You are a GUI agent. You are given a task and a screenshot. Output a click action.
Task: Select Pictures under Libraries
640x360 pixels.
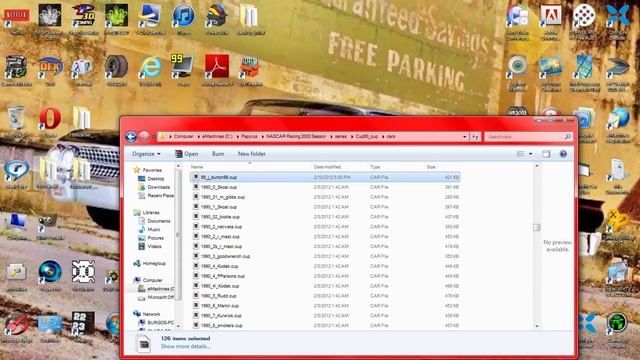155,238
